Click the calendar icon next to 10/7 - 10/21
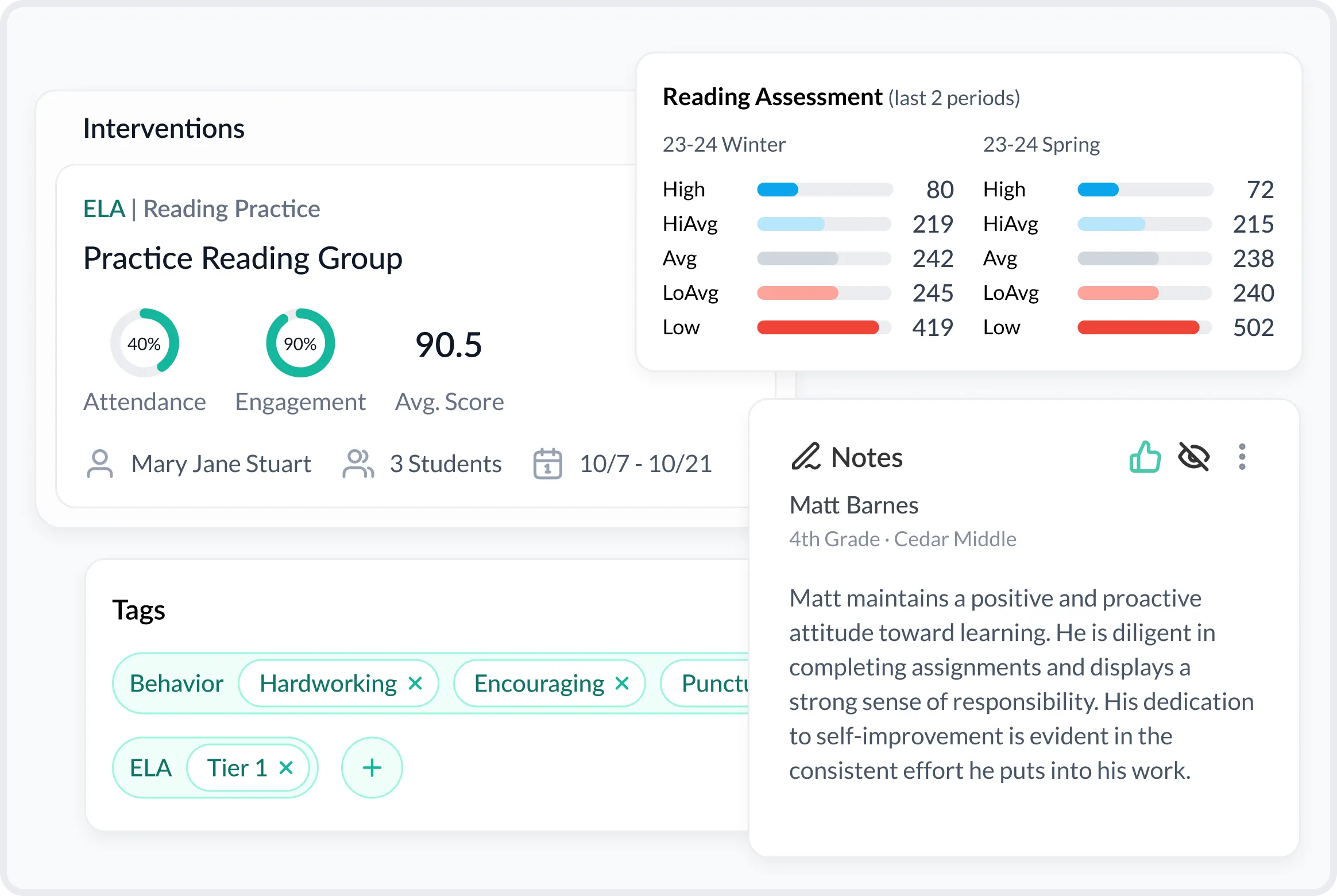This screenshot has width=1337, height=896. (x=547, y=464)
